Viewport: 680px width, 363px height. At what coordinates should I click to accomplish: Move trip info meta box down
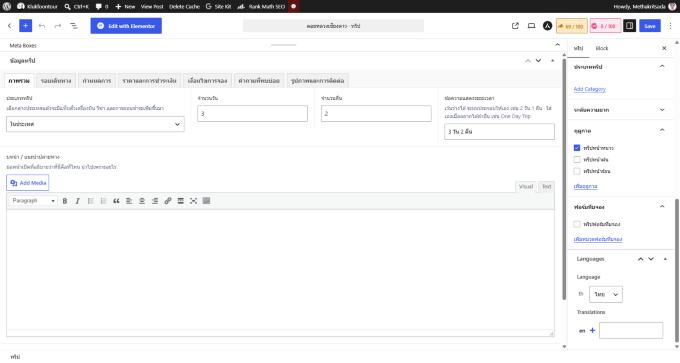(538, 61)
